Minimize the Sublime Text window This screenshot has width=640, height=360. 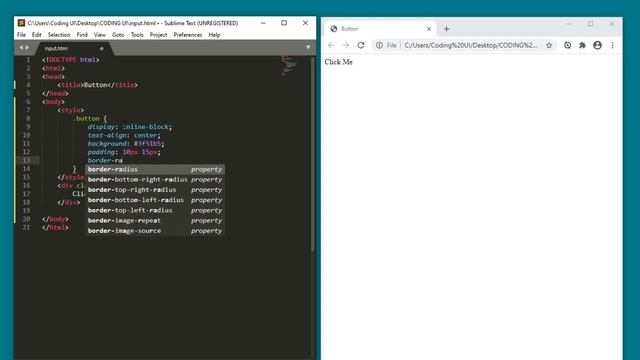tap(263, 23)
